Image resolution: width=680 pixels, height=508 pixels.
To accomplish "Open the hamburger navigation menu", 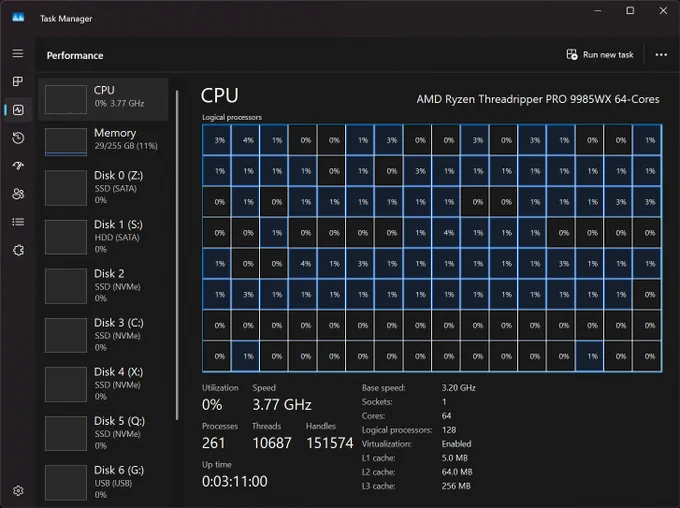I will click(18, 53).
